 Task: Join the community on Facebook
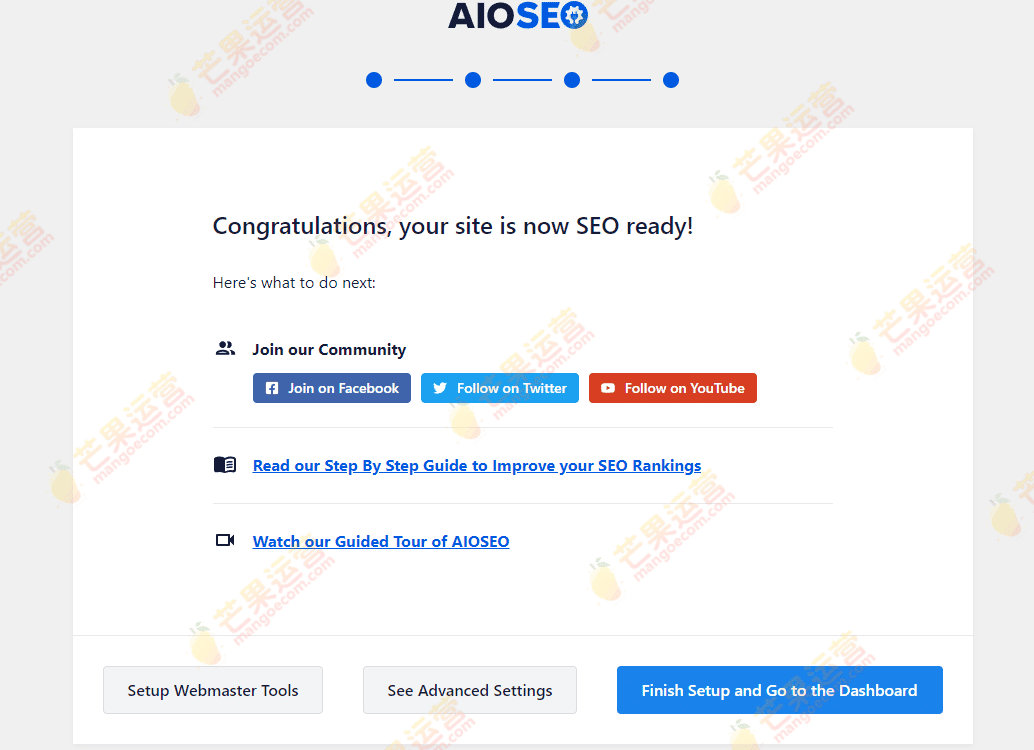[x=331, y=388]
